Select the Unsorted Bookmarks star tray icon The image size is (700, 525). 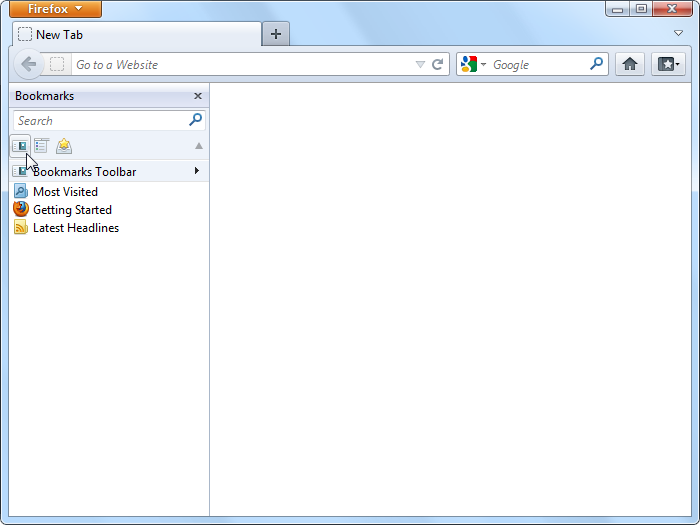pyautogui.click(x=64, y=146)
